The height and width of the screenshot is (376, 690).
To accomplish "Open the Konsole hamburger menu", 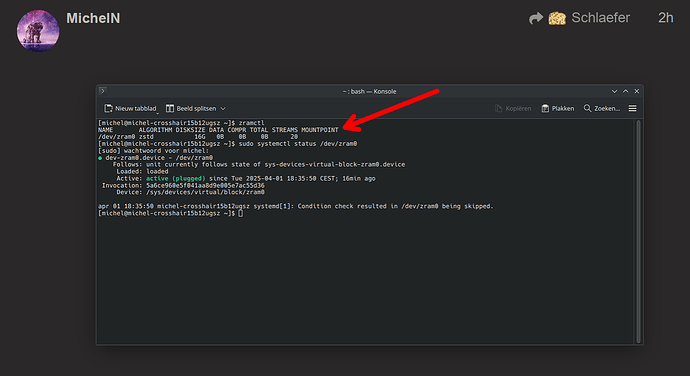I will pyautogui.click(x=632, y=108).
